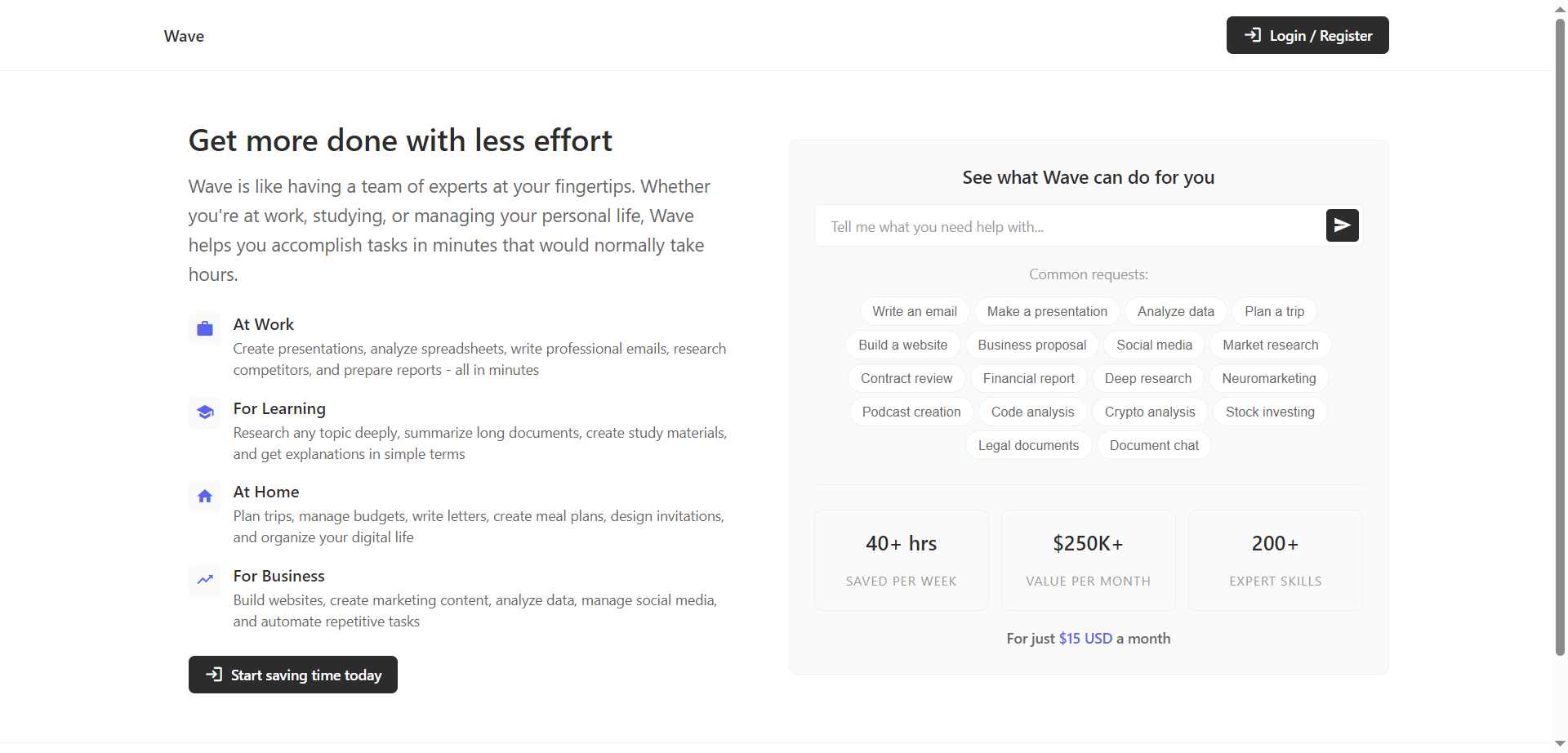Screen dimensions: 1568x753
Task: Click the arrow icon on Start saving time today
Action: tap(214, 675)
